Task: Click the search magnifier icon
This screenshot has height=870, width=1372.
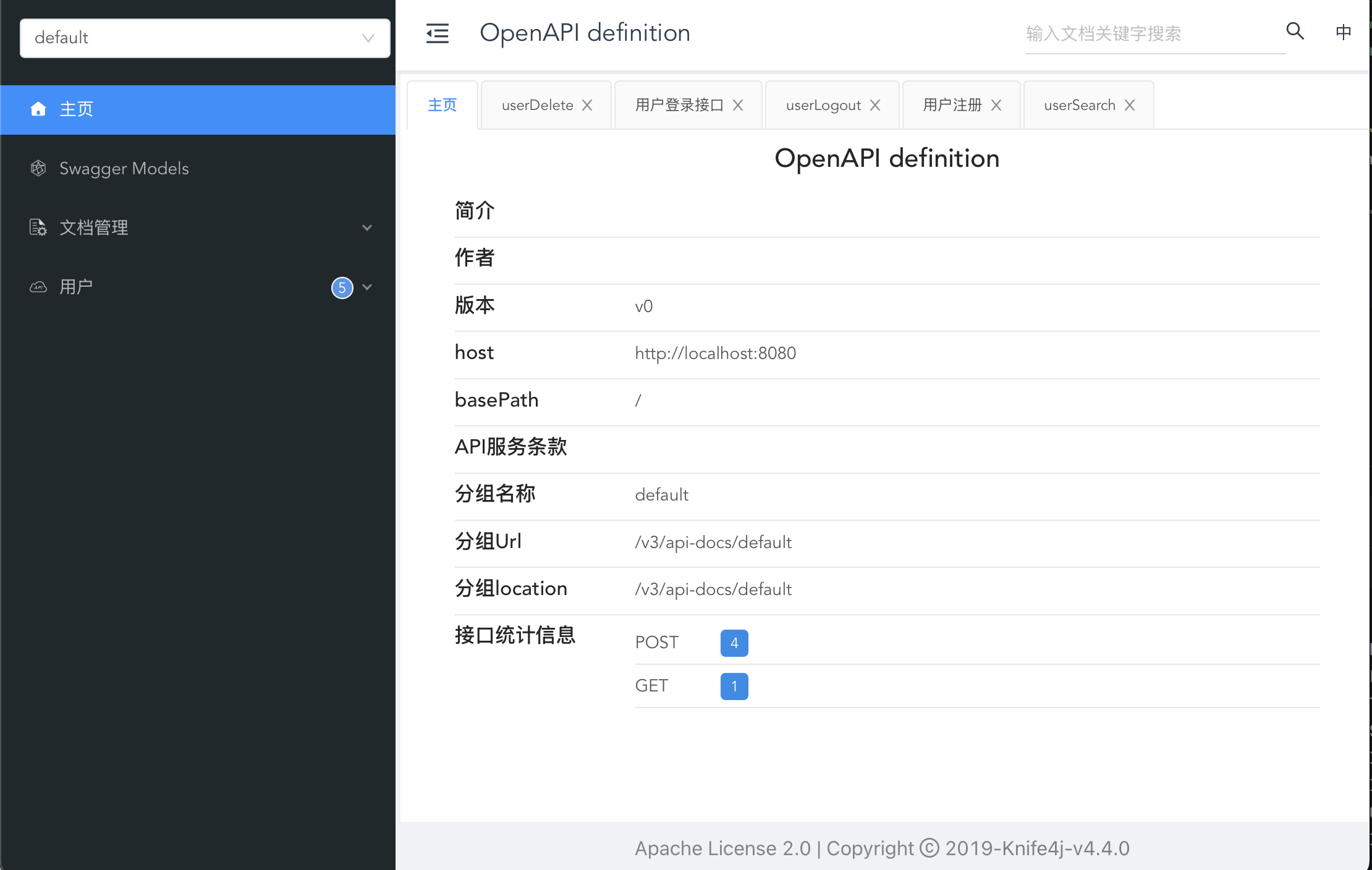Action: click(1295, 31)
